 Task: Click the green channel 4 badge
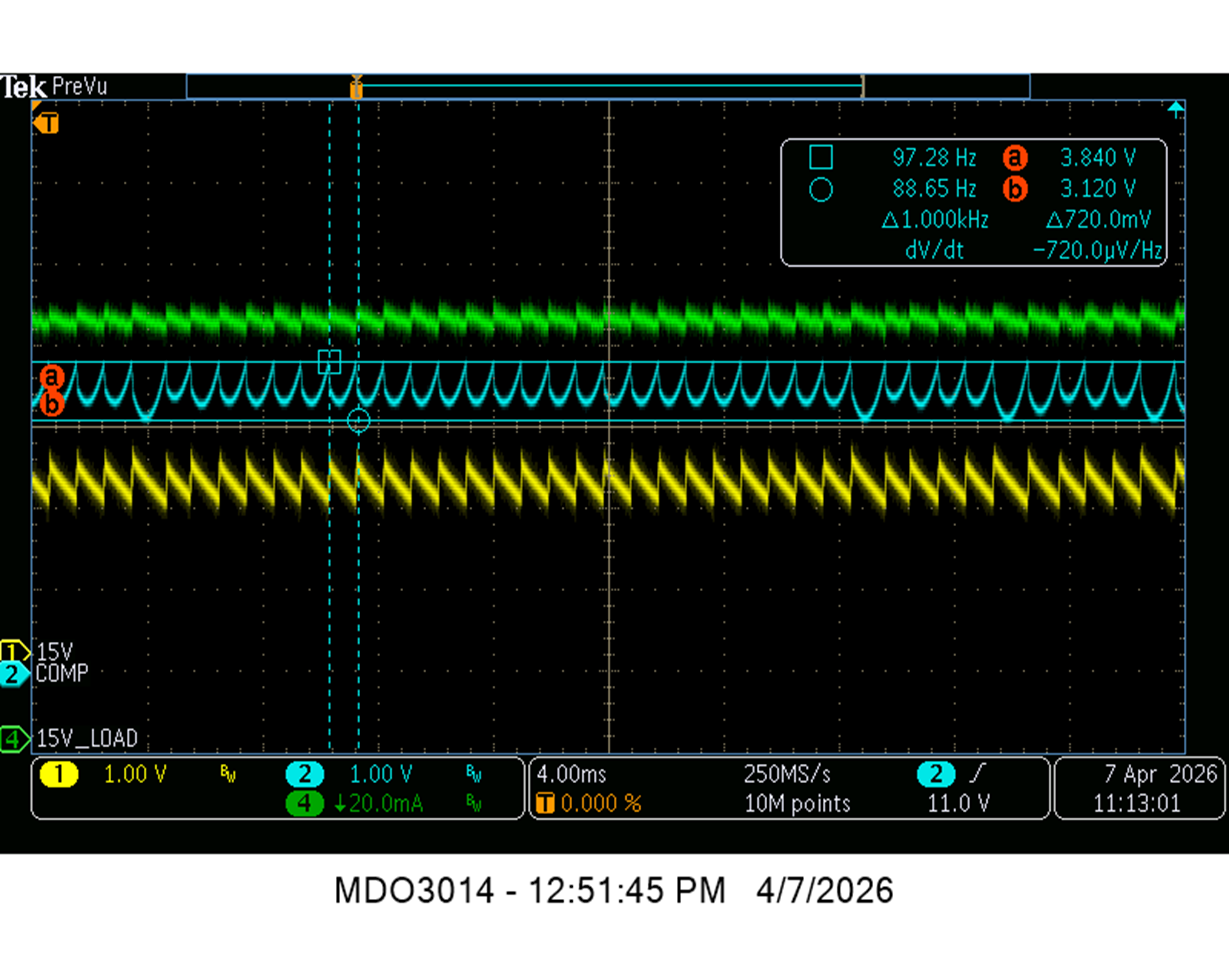pyautogui.click(x=305, y=802)
